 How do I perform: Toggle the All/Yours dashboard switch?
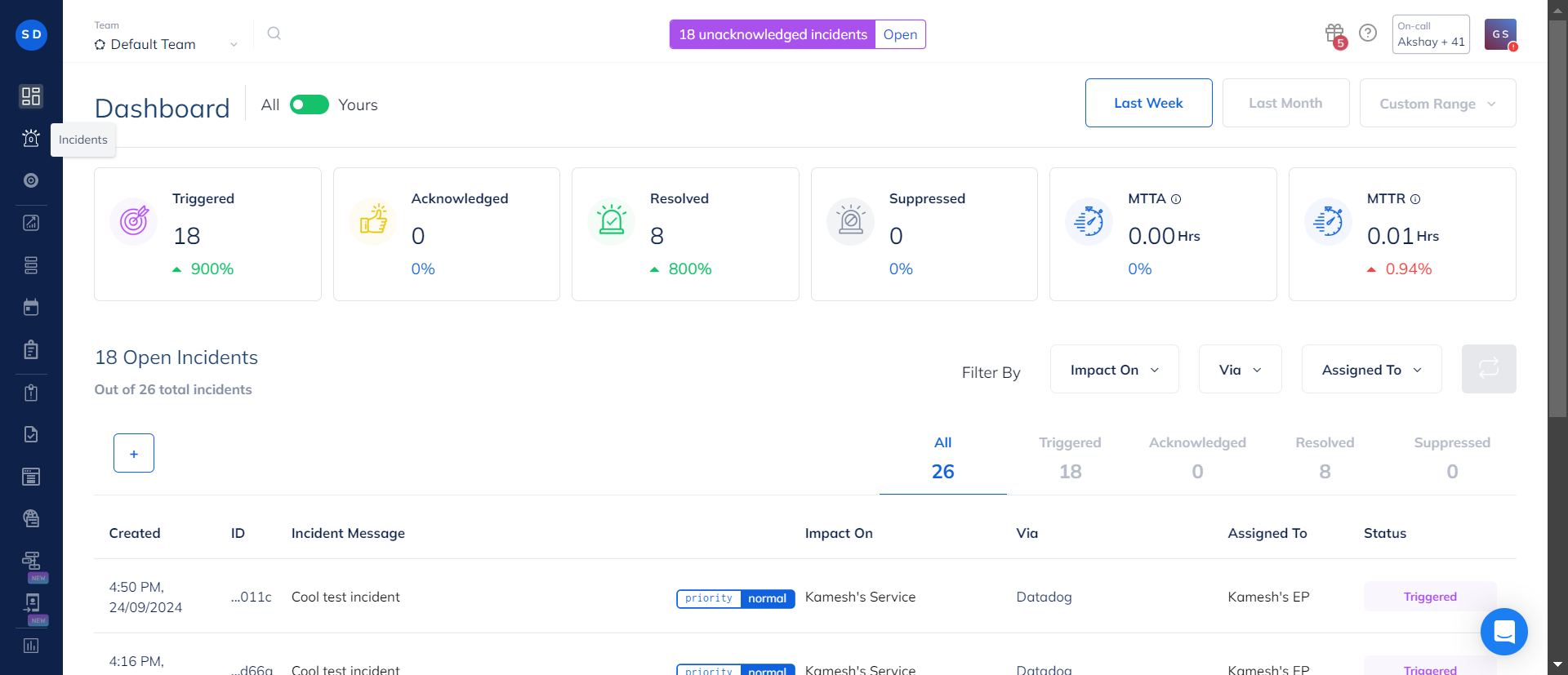[310, 104]
